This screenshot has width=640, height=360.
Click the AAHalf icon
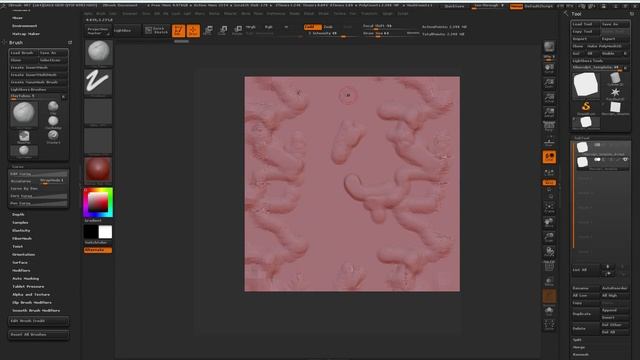click(549, 113)
